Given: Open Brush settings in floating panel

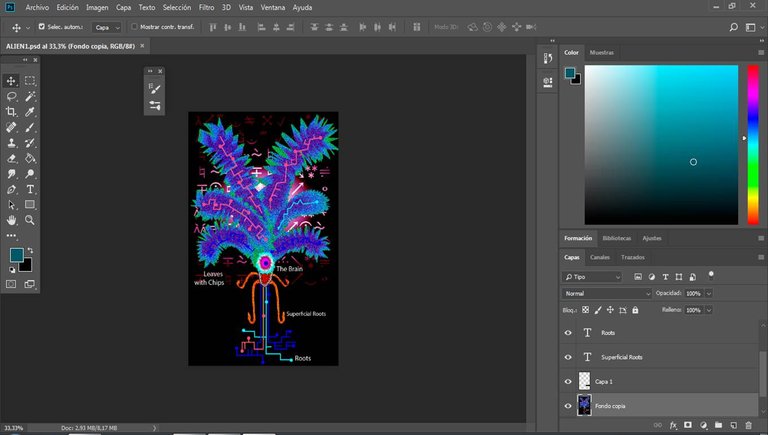Looking at the screenshot, I should pos(155,89).
